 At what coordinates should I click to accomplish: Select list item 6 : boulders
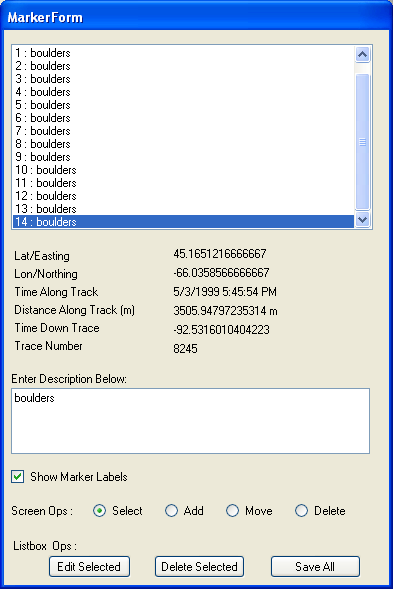pos(183,118)
